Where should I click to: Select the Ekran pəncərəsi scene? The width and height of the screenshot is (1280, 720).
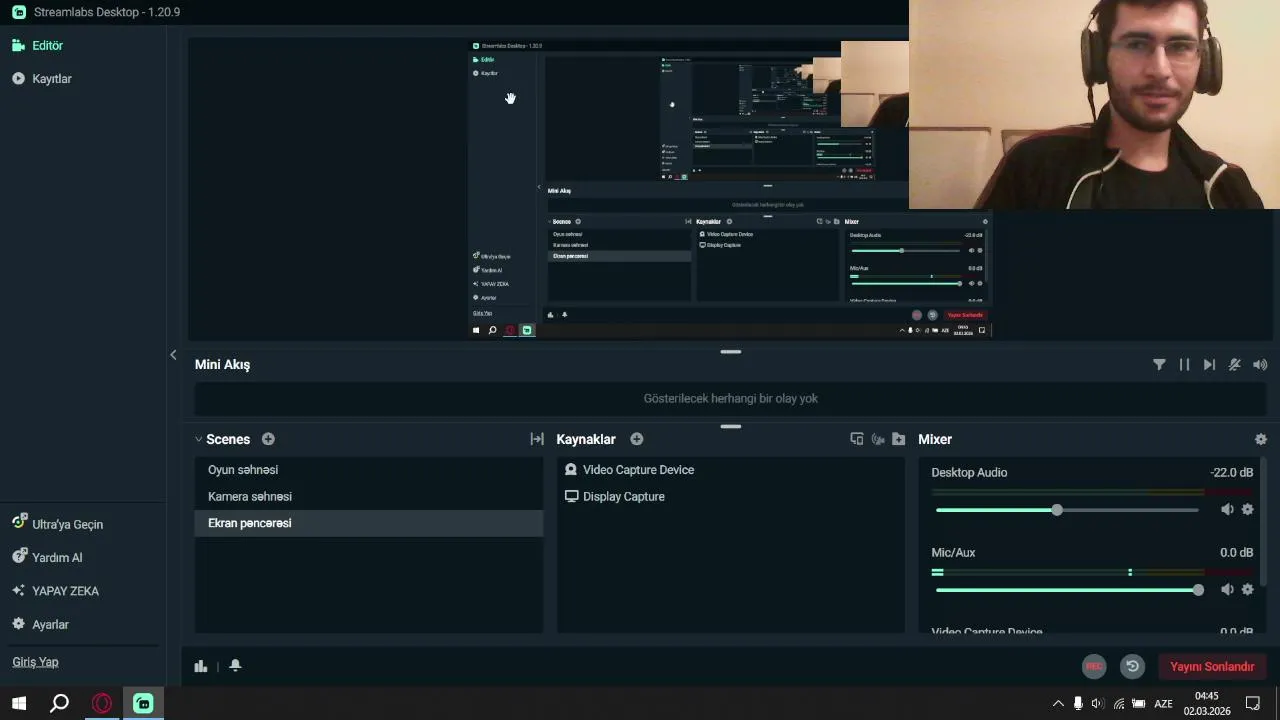coord(369,523)
